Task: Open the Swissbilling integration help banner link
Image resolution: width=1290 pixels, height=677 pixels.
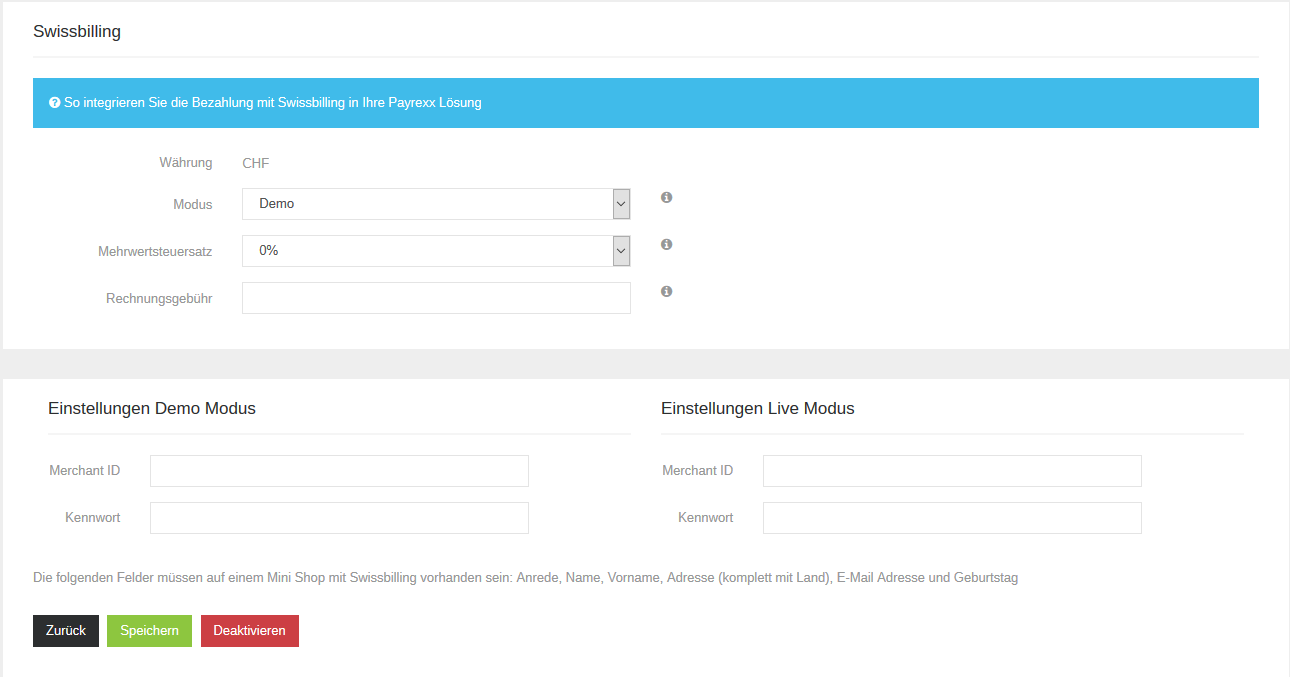Action: click(x=273, y=102)
